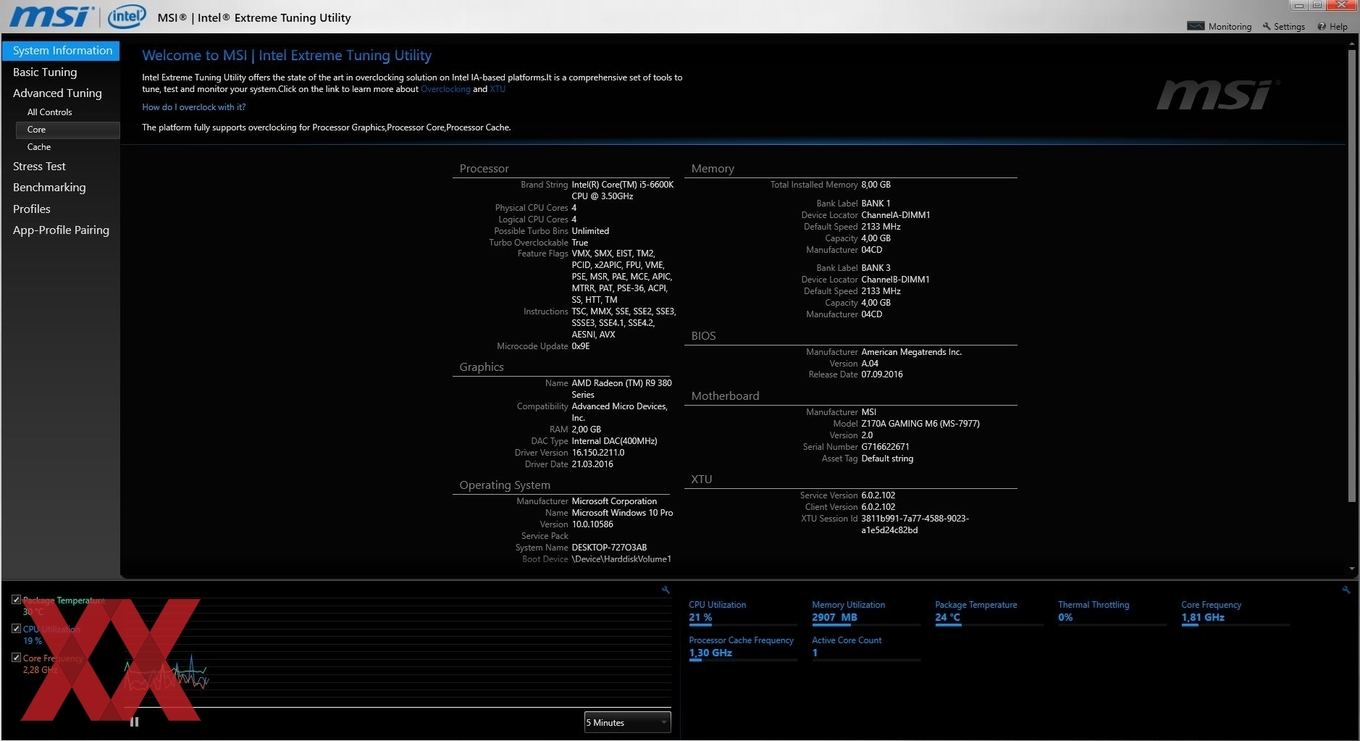Click the Memory Utilization 2907 MB tile
Screen dimensions: 1360x741
(x=866, y=612)
